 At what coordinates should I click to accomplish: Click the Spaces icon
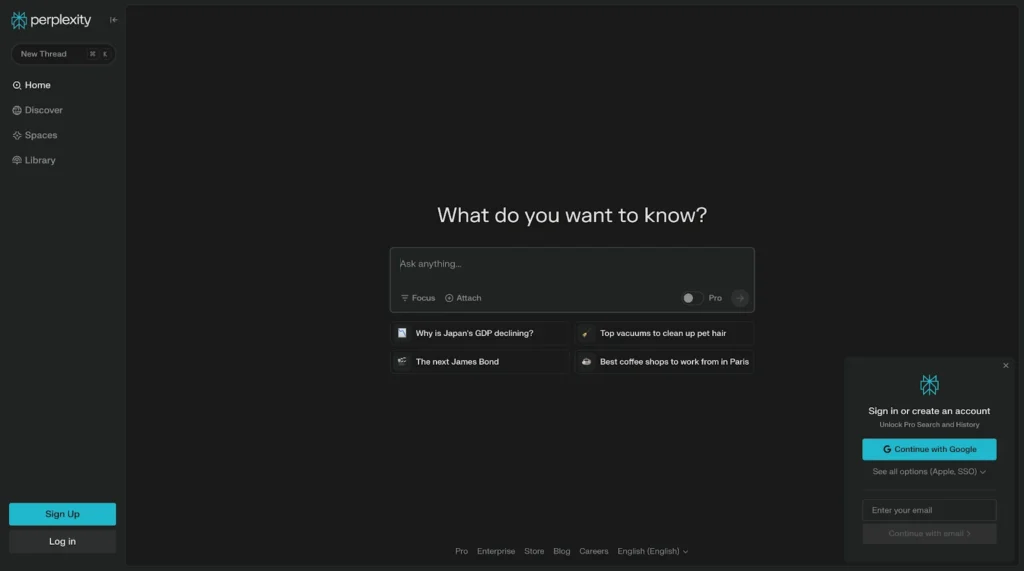coord(17,135)
